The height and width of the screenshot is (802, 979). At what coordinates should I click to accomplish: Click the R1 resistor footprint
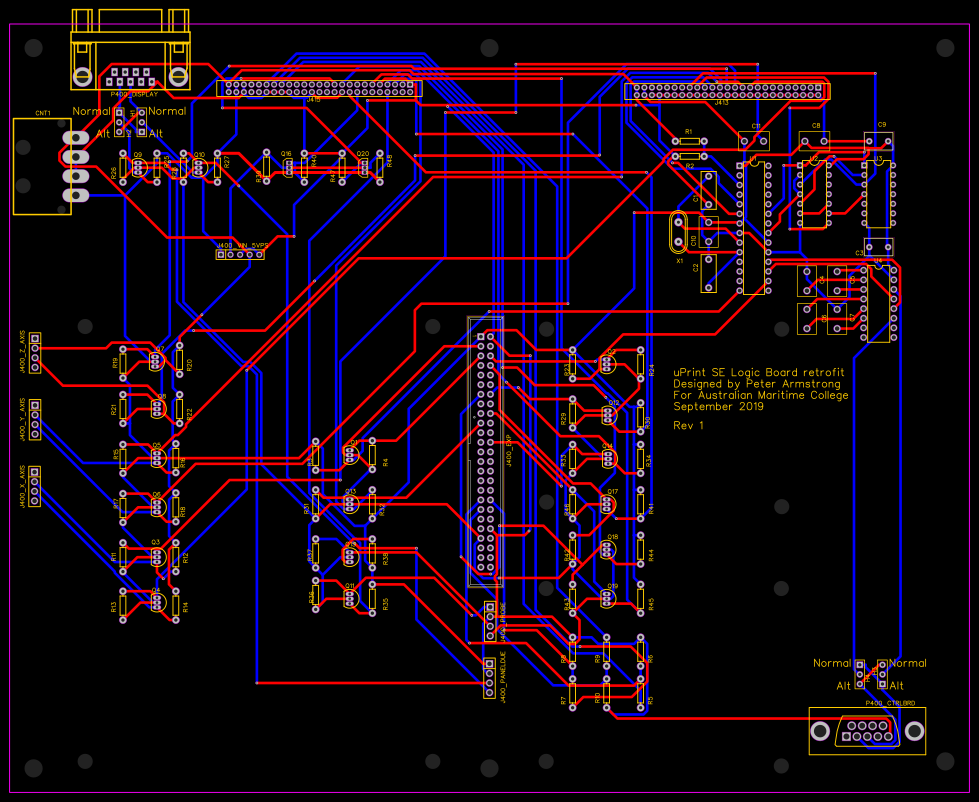pyautogui.click(x=689, y=142)
